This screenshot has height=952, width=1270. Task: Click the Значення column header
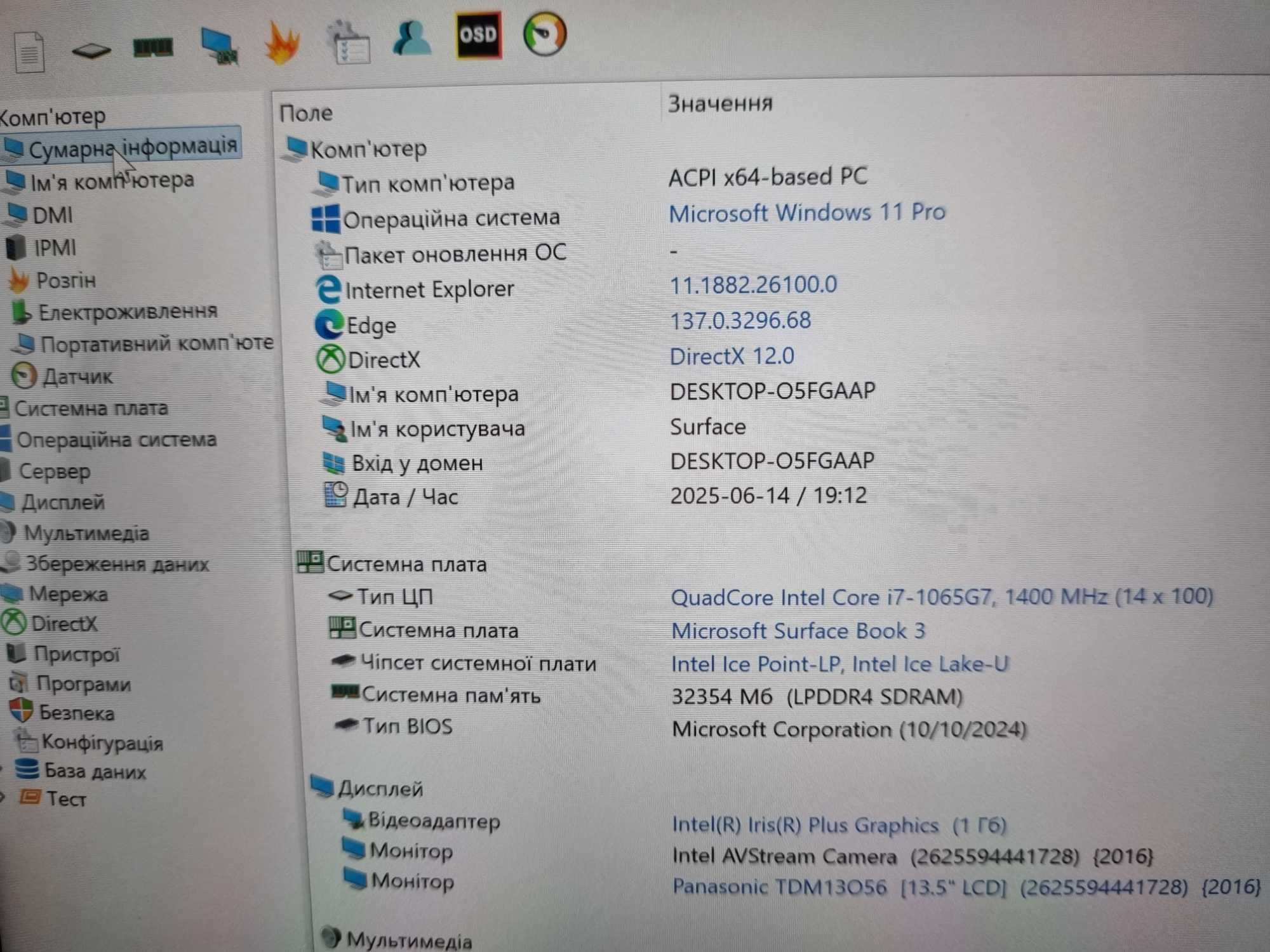pyautogui.click(x=720, y=103)
